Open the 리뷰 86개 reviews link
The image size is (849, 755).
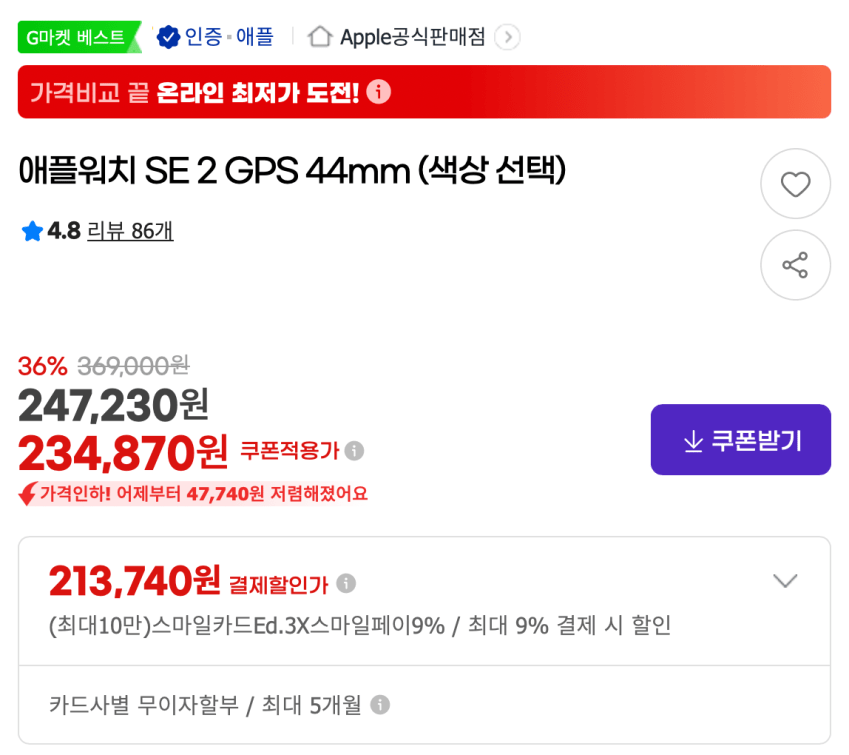pyautogui.click(x=131, y=231)
